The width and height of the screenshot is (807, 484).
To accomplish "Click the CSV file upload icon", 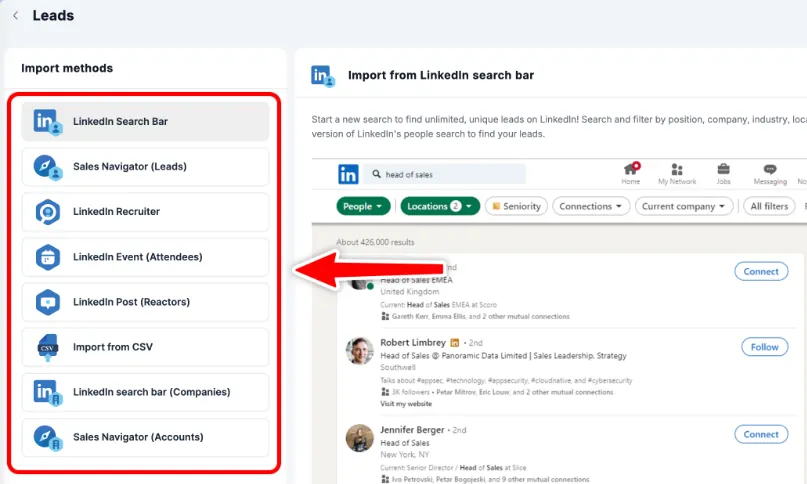I will (47, 348).
